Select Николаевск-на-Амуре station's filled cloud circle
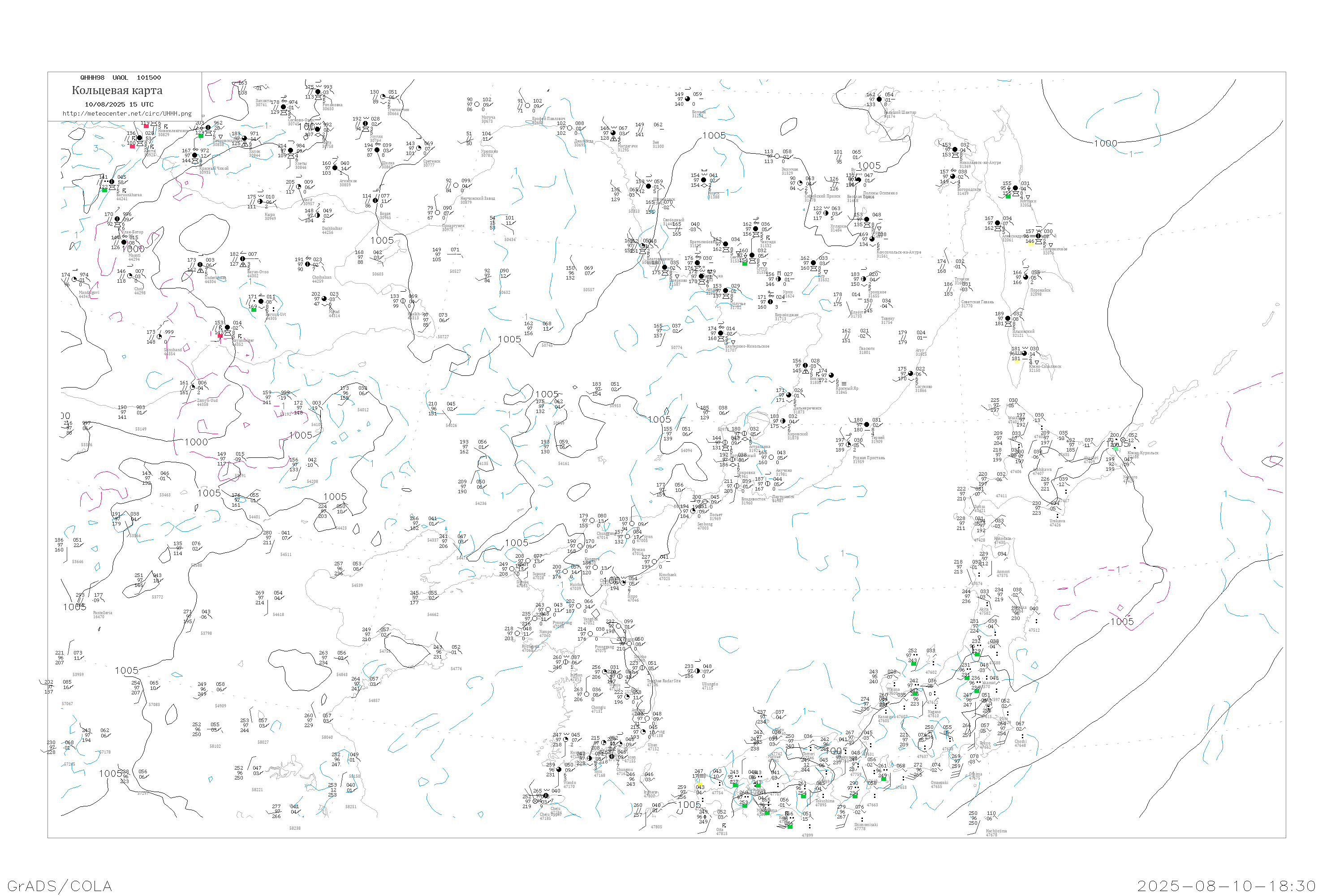The image size is (1344, 896). coord(955,150)
